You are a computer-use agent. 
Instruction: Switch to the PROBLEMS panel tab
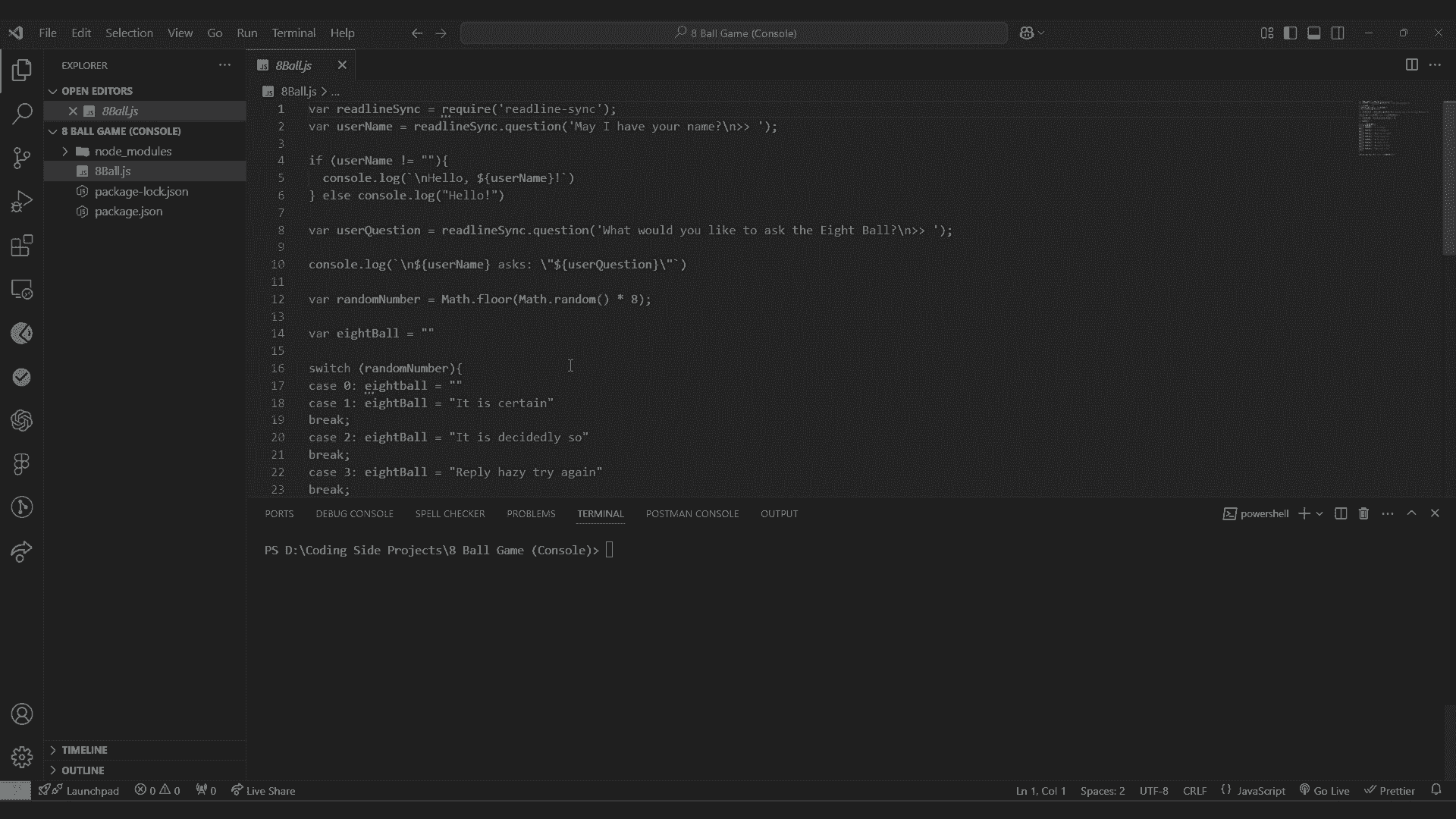531,513
